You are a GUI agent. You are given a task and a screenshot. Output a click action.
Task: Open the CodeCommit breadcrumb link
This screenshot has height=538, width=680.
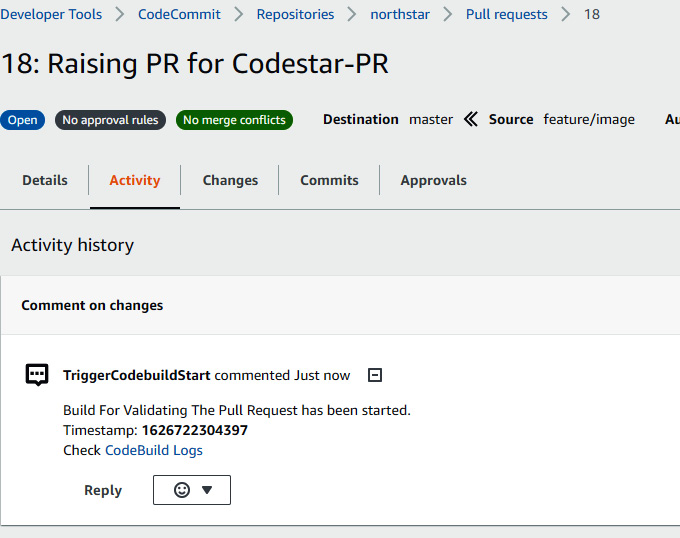179,14
